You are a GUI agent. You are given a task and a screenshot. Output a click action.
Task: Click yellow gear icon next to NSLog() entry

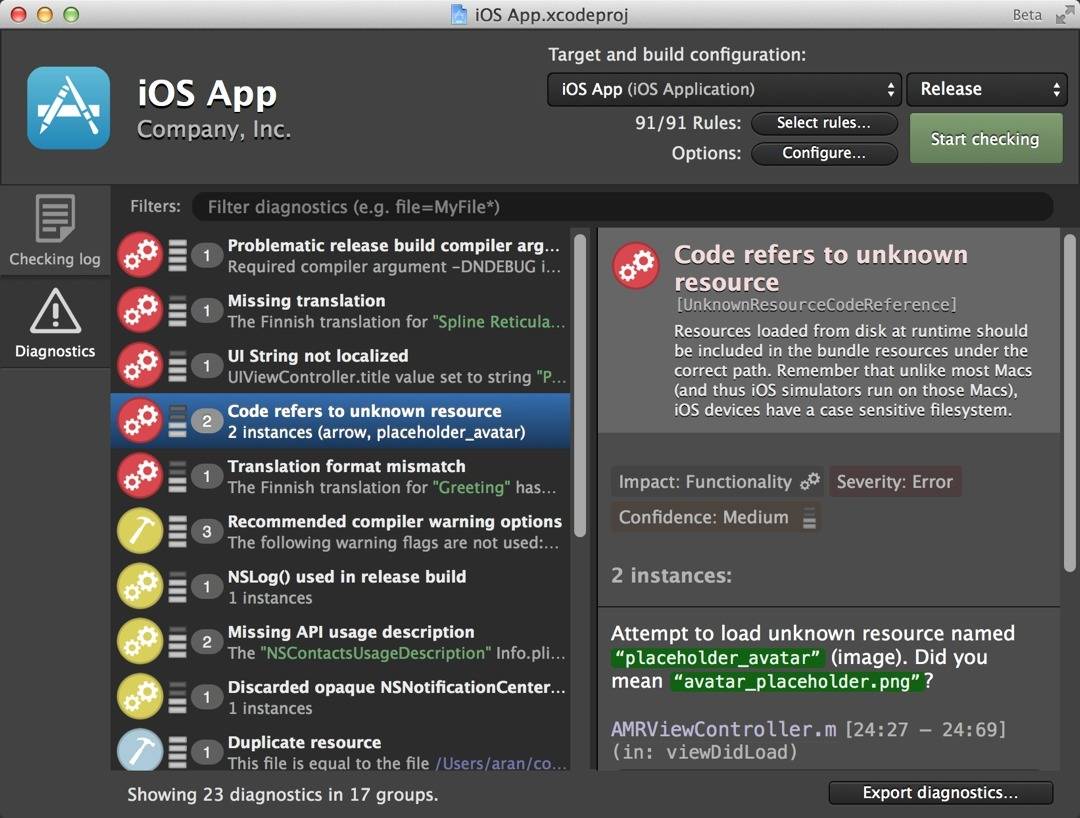(x=140, y=586)
